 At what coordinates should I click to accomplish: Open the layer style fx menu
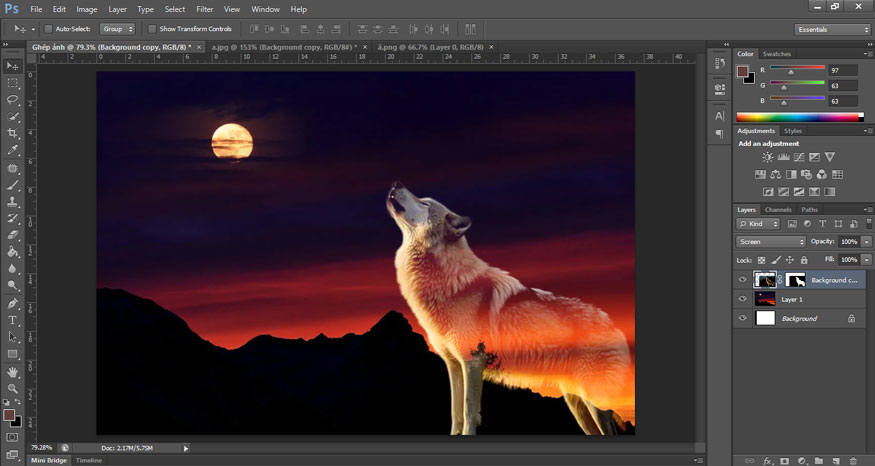[767, 461]
